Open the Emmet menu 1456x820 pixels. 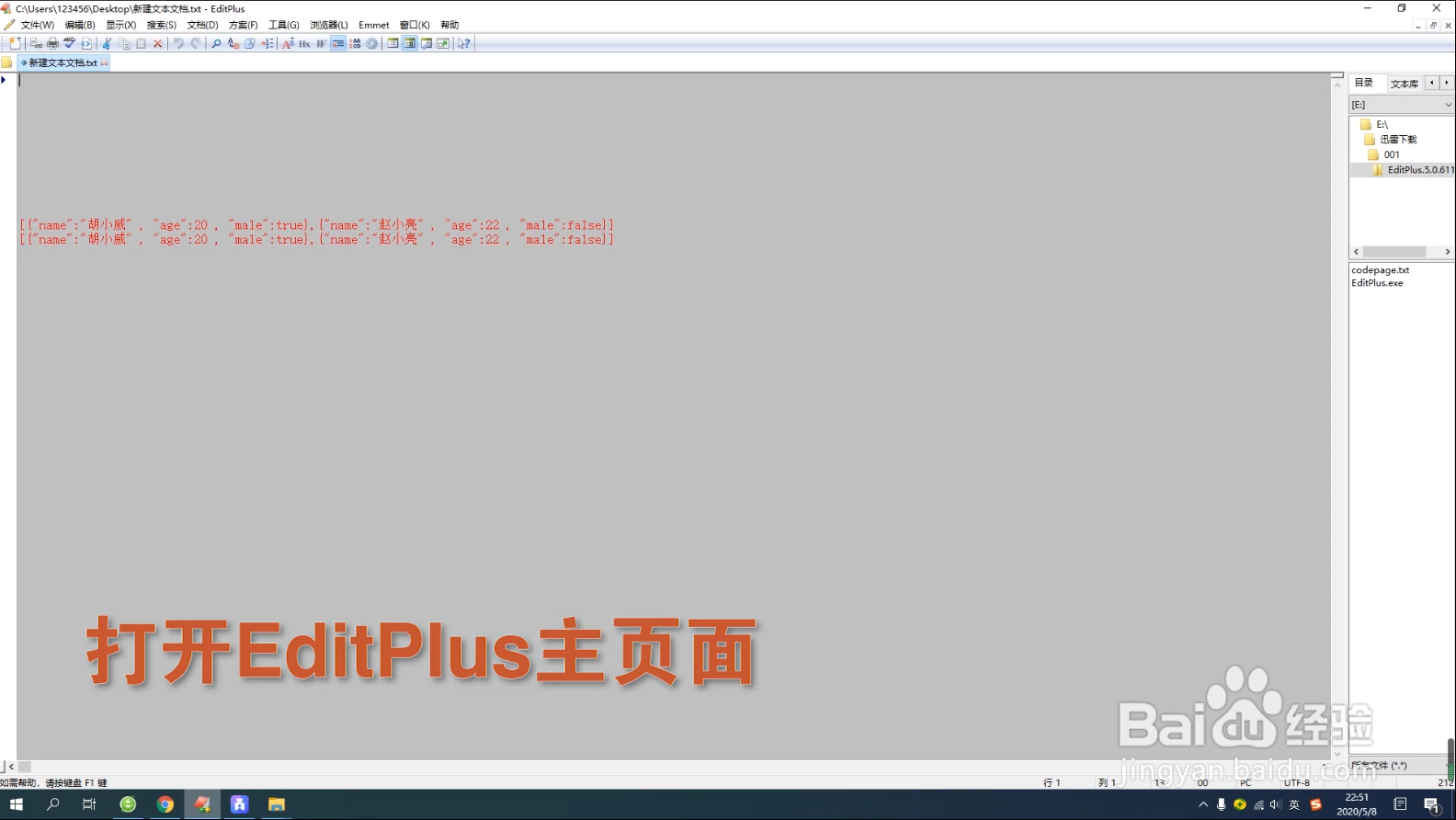[x=374, y=25]
